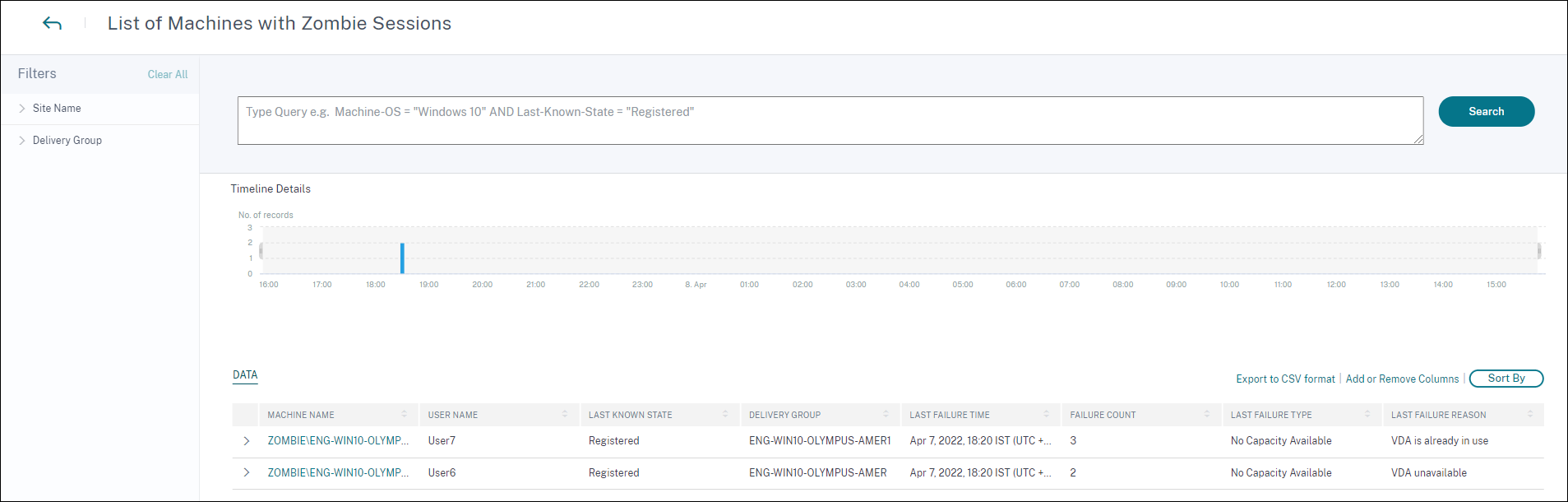Expand the Delivery Group filter
The width and height of the screenshot is (1568, 502).
22,141
